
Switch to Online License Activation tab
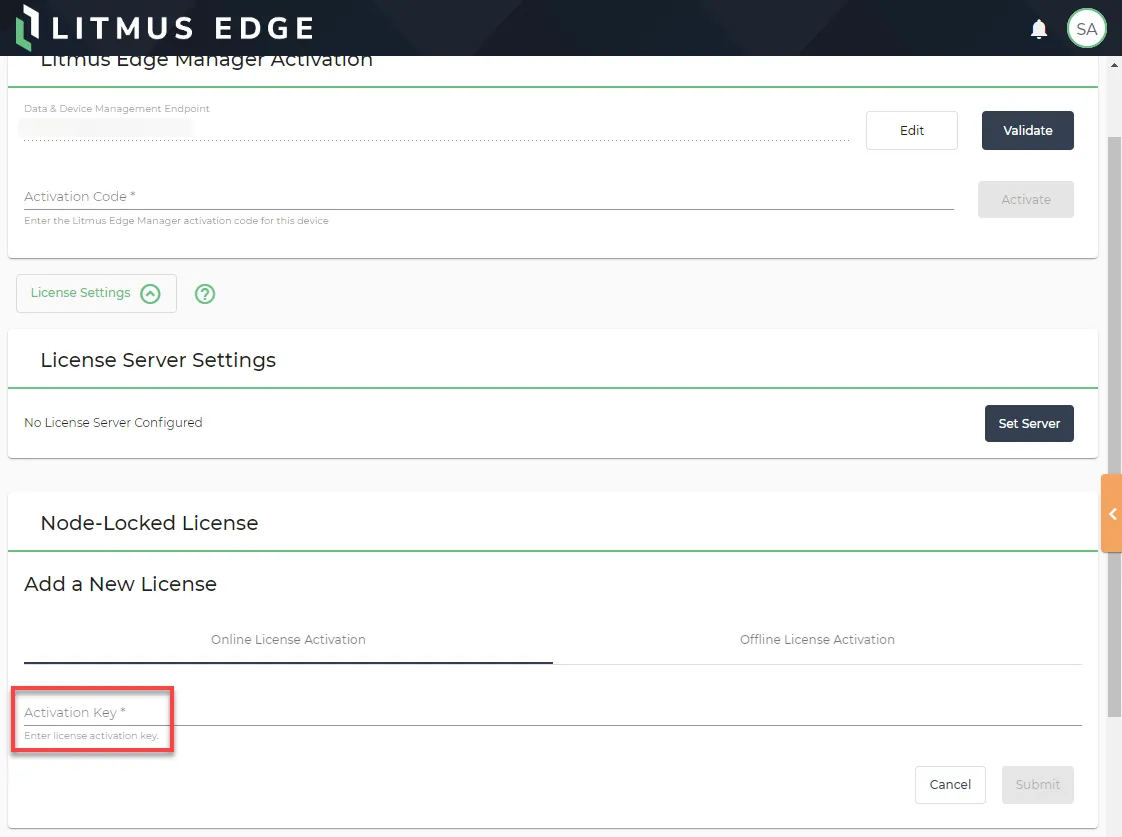pyautogui.click(x=288, y=640)
